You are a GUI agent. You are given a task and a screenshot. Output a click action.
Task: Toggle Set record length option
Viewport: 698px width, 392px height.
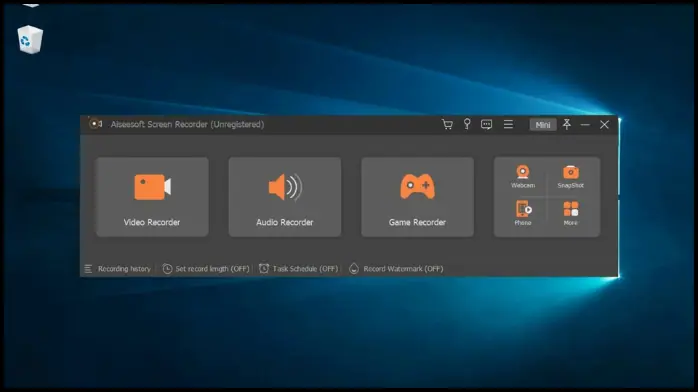pyautogui.click(x=206, y=269)
